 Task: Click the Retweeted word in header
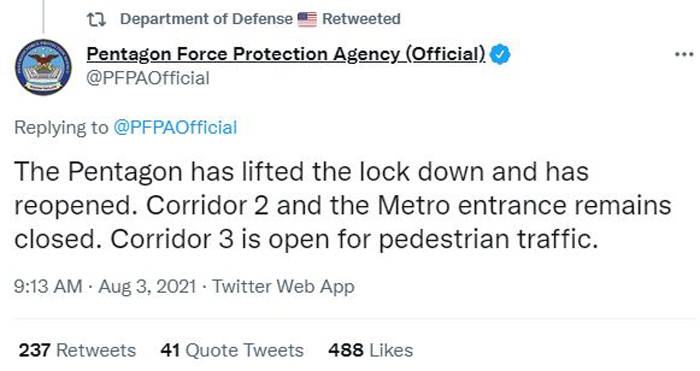pyautogui.click(x=361, y=19)
